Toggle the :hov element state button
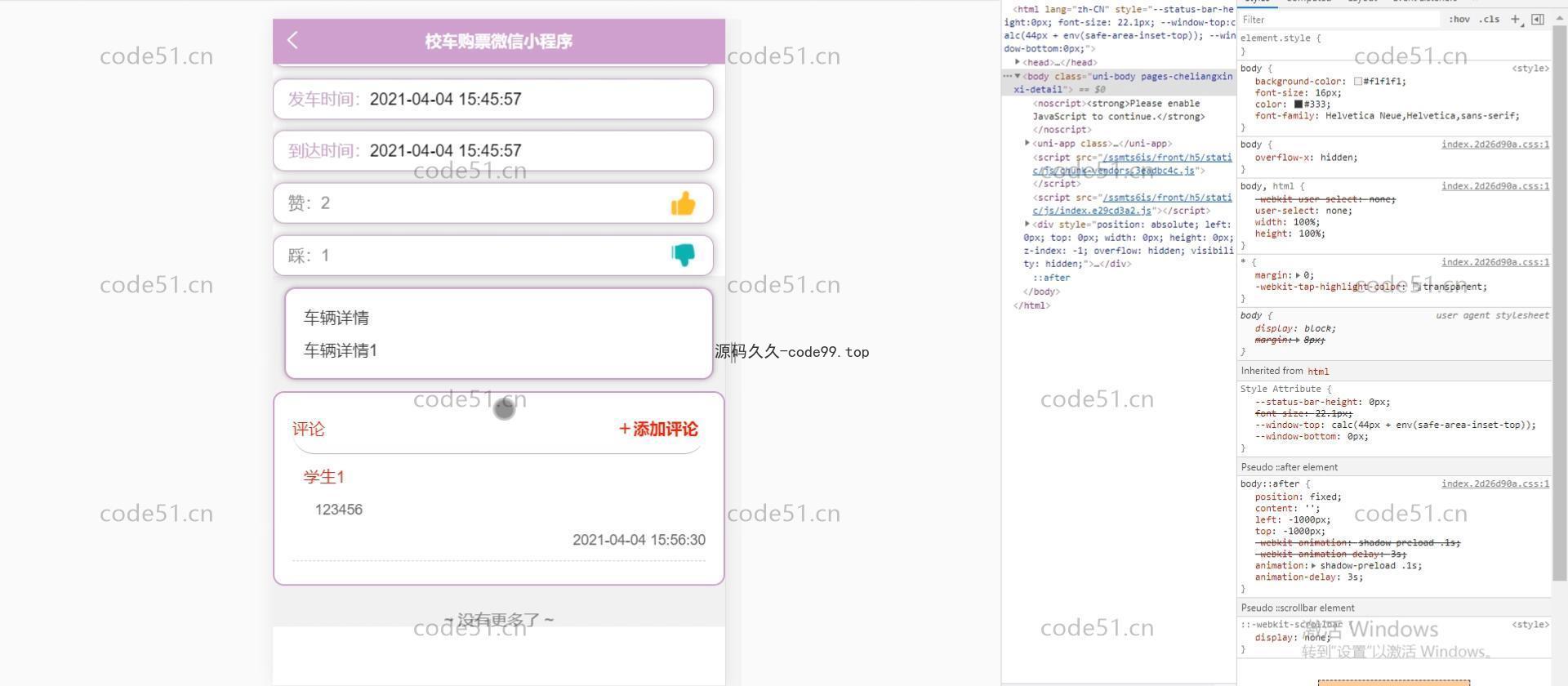Viewport: 1568px width, 686px height. tap(1459, 20)
